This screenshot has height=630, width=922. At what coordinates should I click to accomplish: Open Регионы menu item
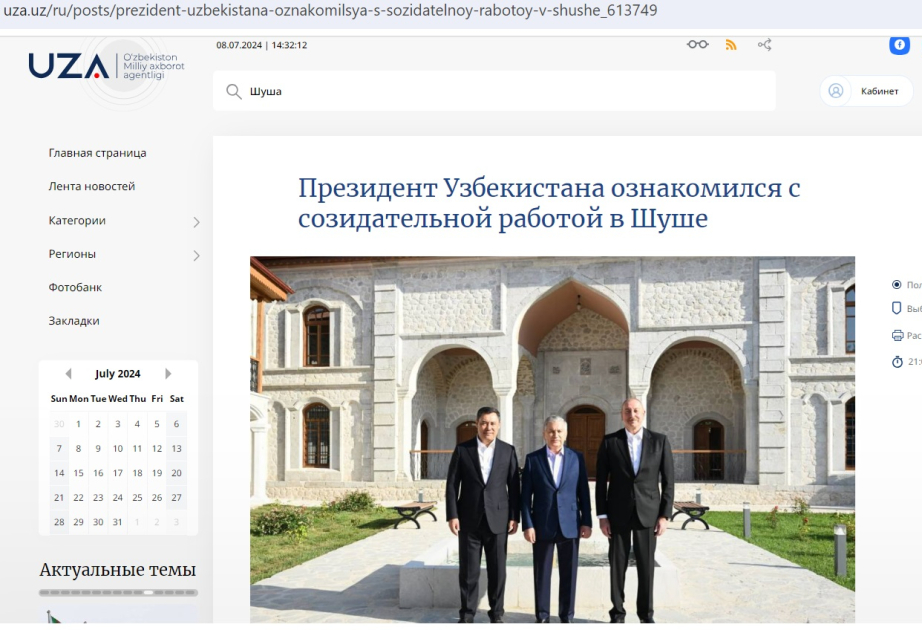[x=72, y=254]
